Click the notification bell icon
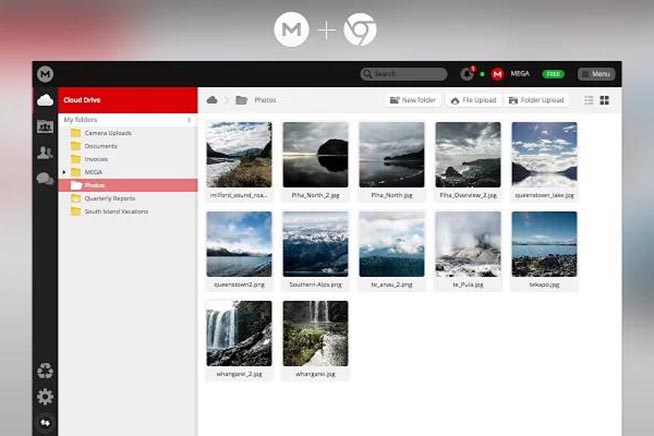This screenshot has width=654, height=436. click(x=467, y=74)
